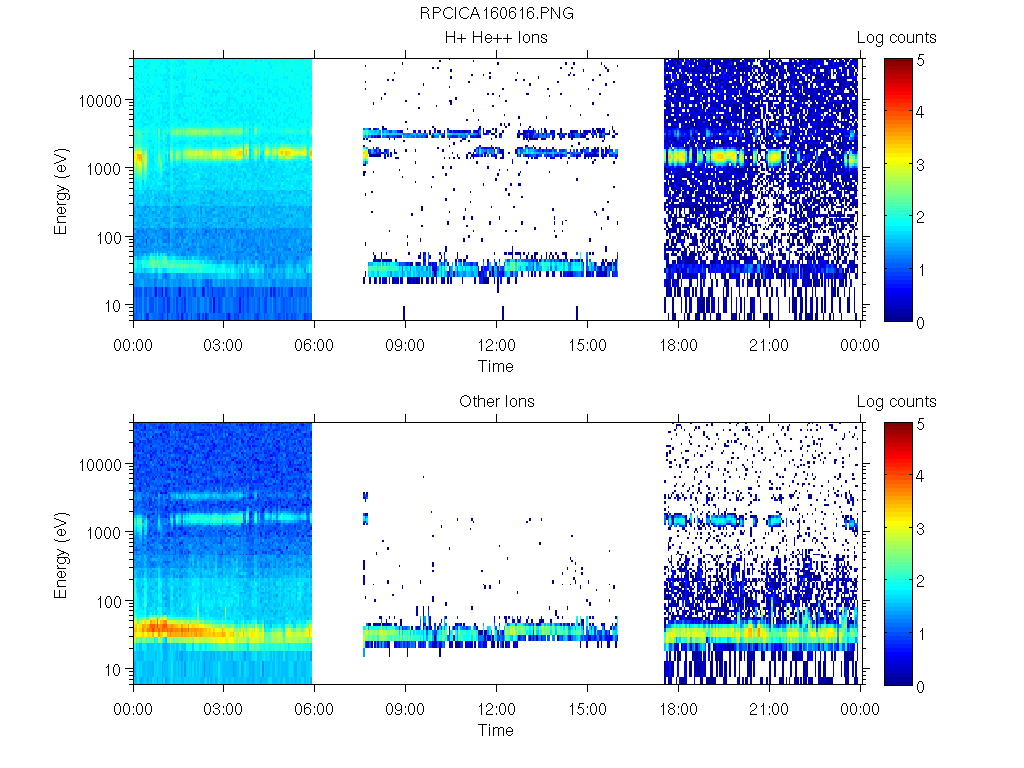Viewport: 1024px width, 768px height.
Task: Click the 10000 energy tick of the H+ He++ plot
Action: (x=100, y=101)
